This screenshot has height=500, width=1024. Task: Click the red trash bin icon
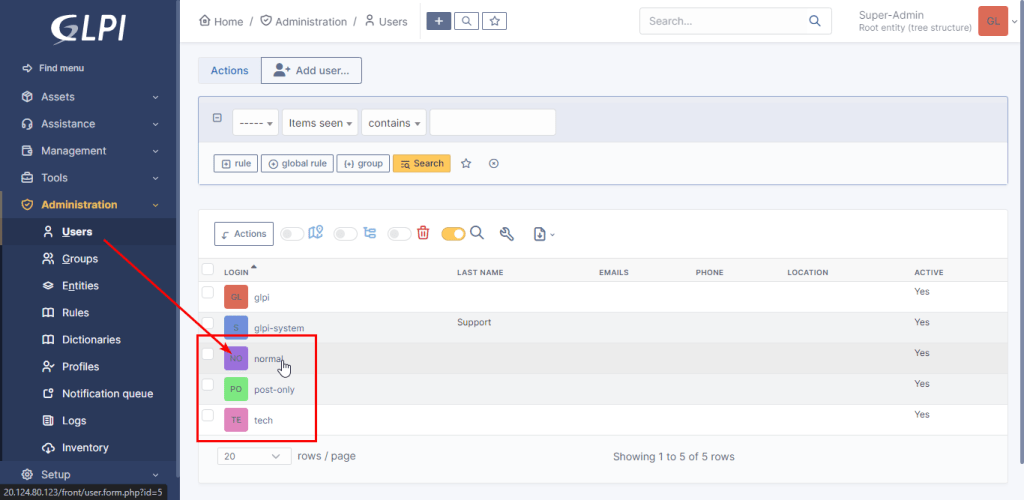pos(423,233)
